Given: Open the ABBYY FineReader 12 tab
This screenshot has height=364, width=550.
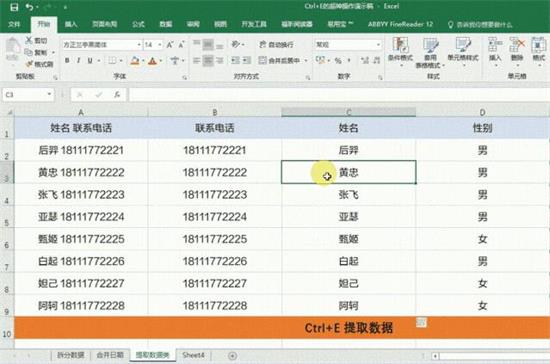Looking at the screenshot, I should tap(400, 24).
